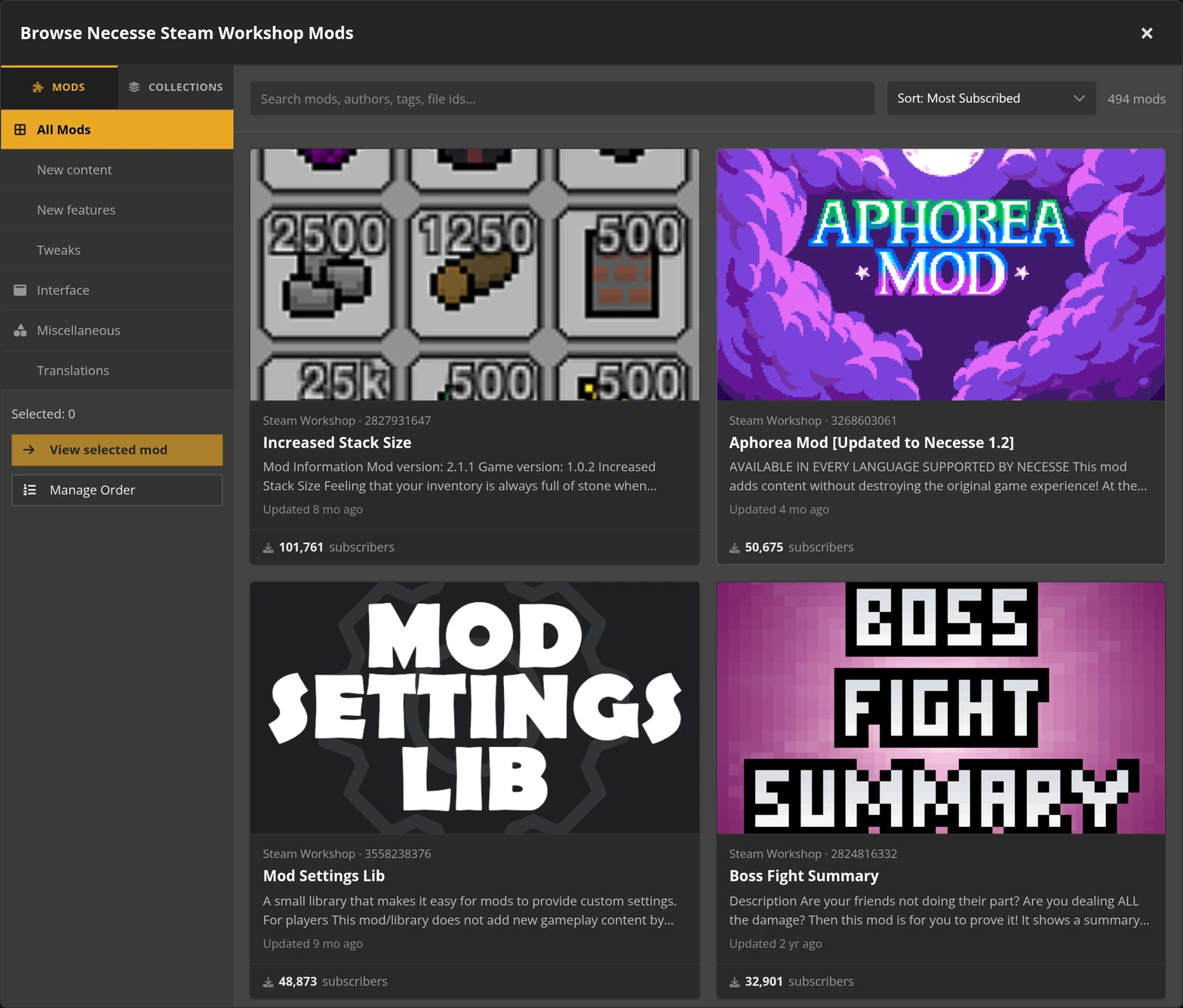Click the puzzle piece icon on Mods tab

click(38, 88)
